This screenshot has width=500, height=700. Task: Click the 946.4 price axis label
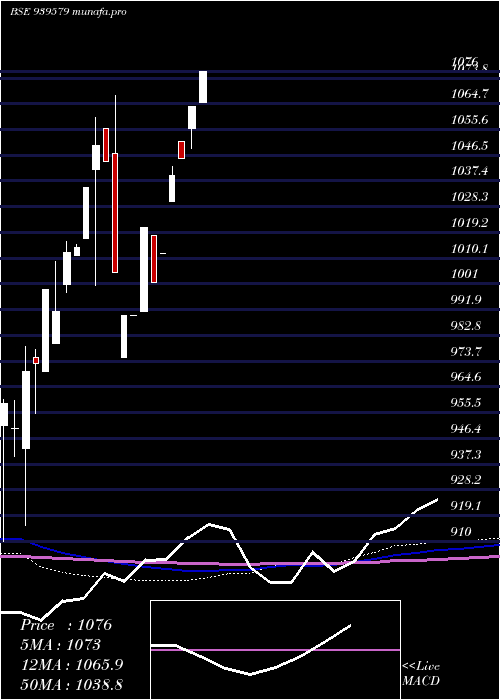click(x=466, y=429)
